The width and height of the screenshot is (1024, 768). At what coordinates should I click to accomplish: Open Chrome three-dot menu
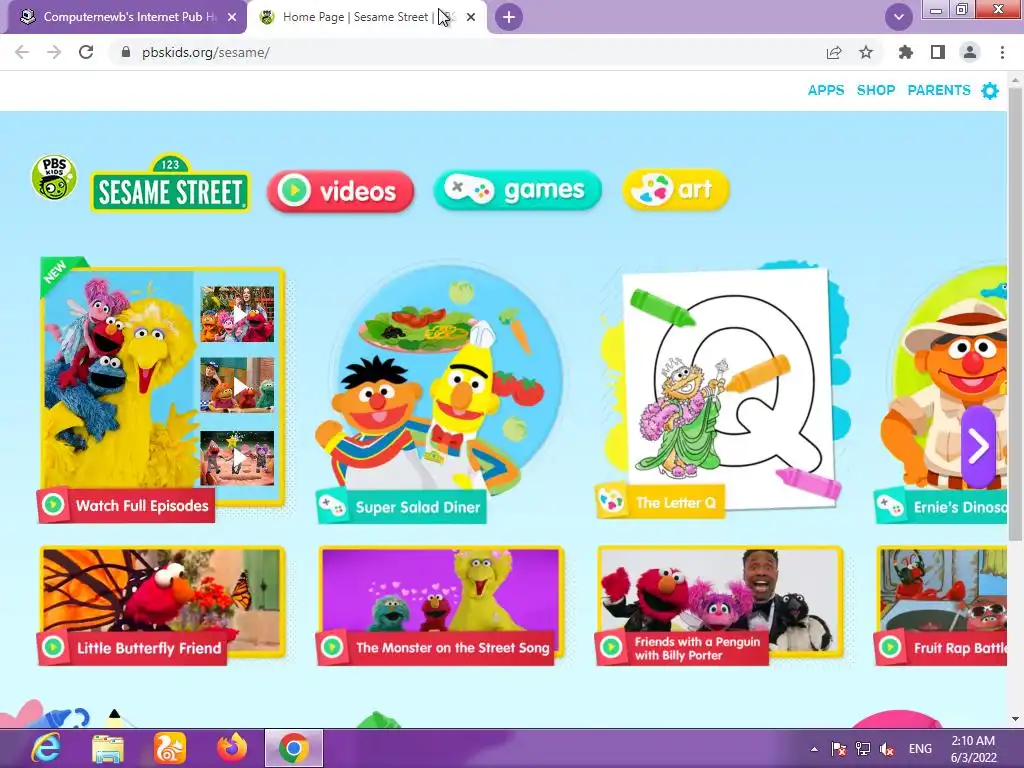coord(1002,52)
